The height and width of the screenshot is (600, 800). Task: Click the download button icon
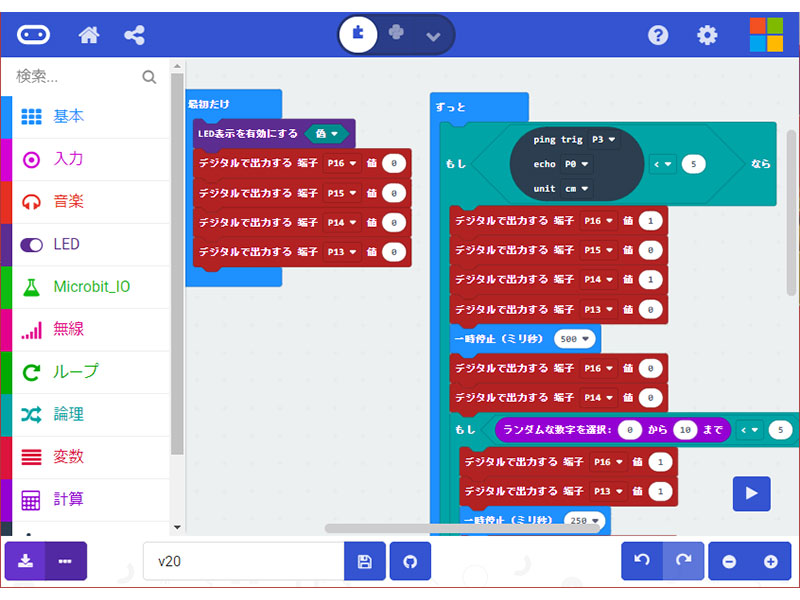click(x=25, y=561)
